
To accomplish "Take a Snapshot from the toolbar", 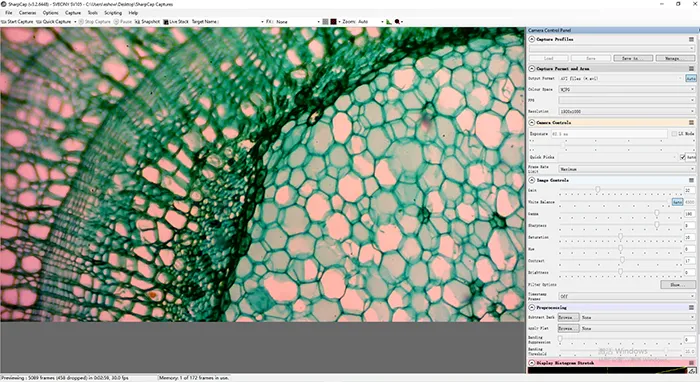I will (147, 21).
